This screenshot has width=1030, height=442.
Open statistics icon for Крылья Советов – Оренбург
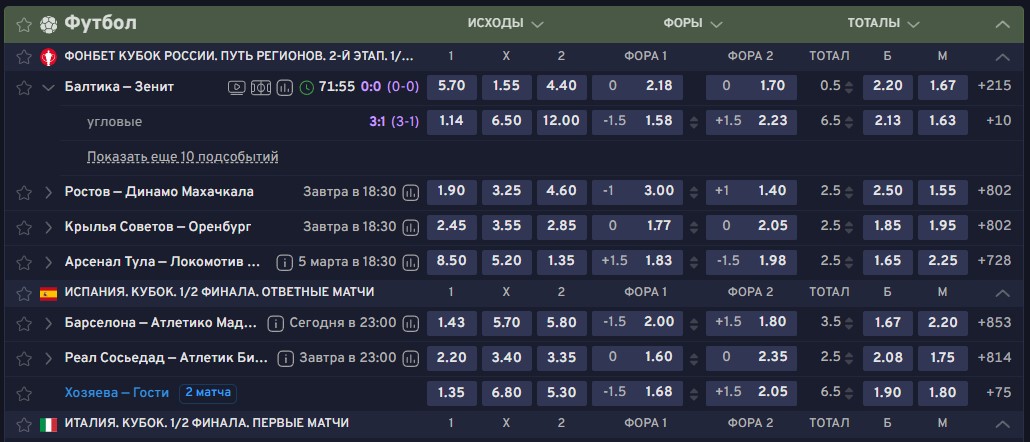410,227
